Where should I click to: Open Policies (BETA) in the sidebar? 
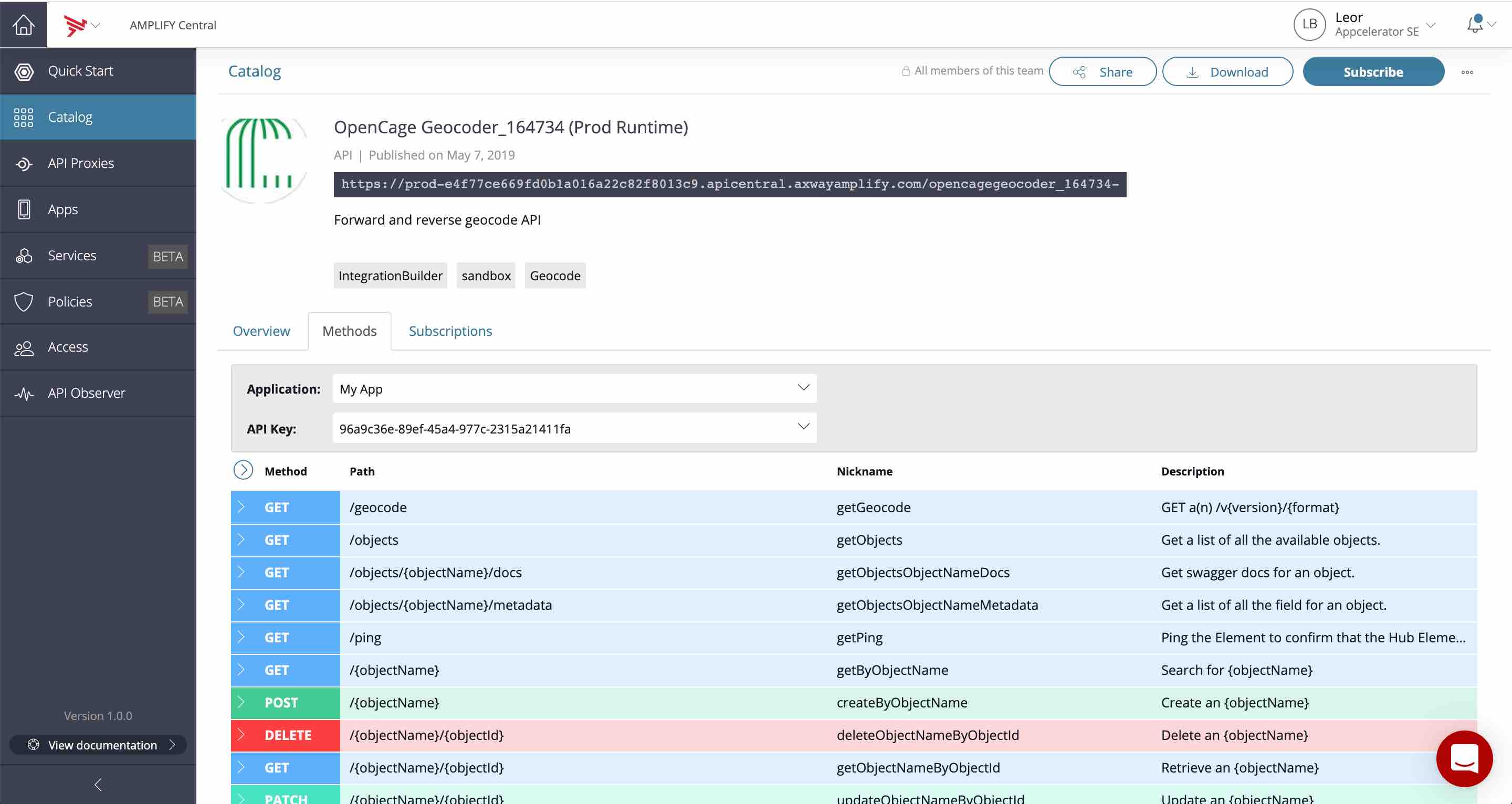tap(98, 302)
